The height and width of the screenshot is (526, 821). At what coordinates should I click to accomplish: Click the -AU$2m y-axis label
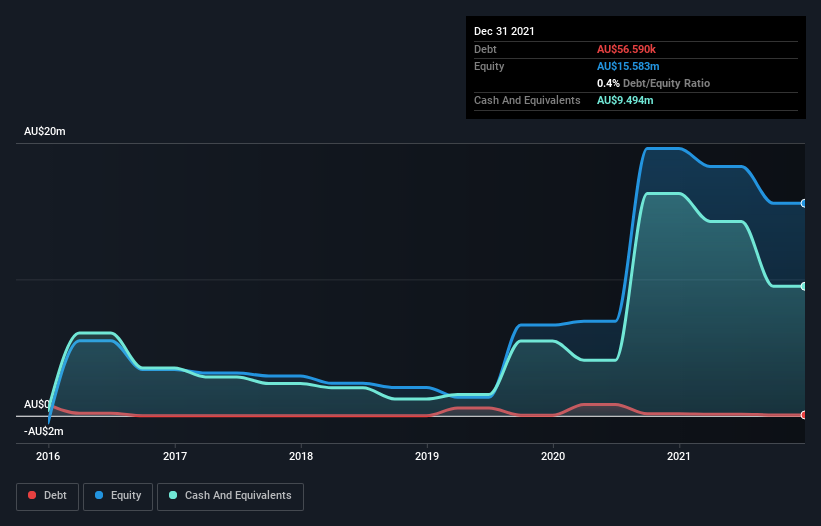[43, 431]
